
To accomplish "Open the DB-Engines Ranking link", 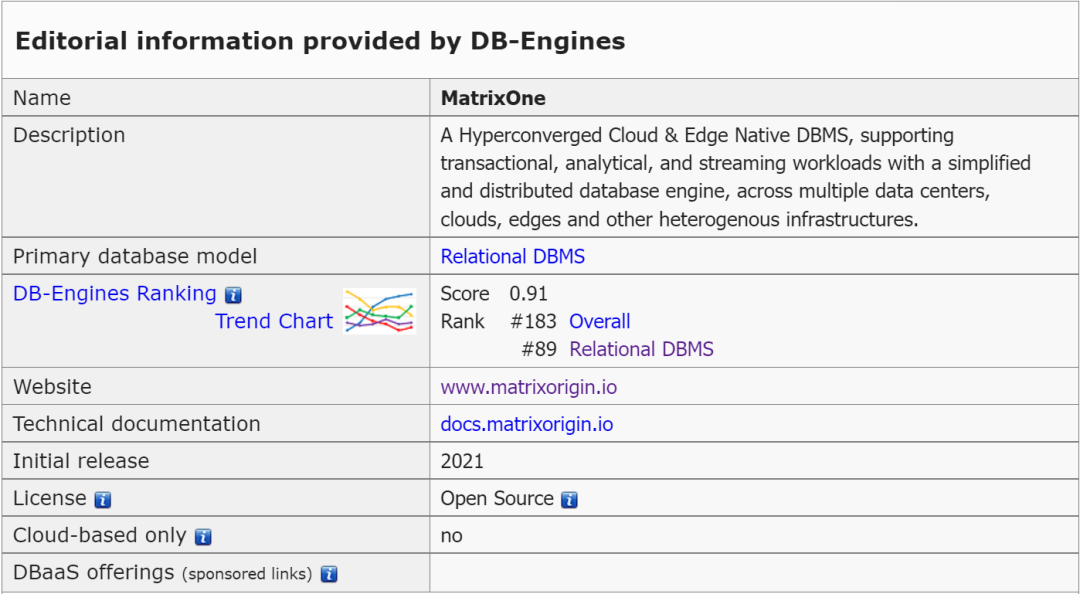I will click(114, 294).
